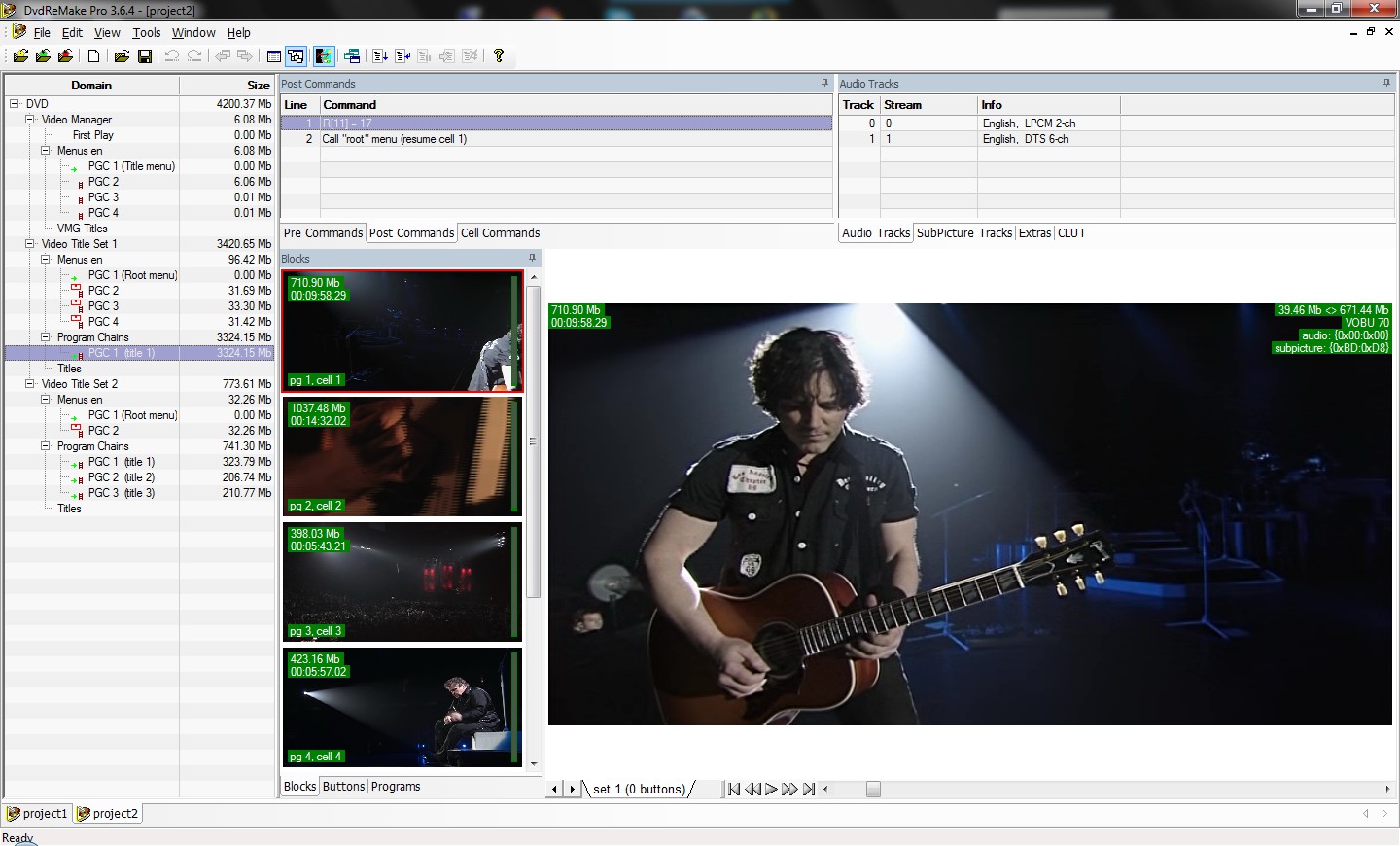Click the redo arrow icon
The image size is (1400, 846).
click(x=194, y=56)
